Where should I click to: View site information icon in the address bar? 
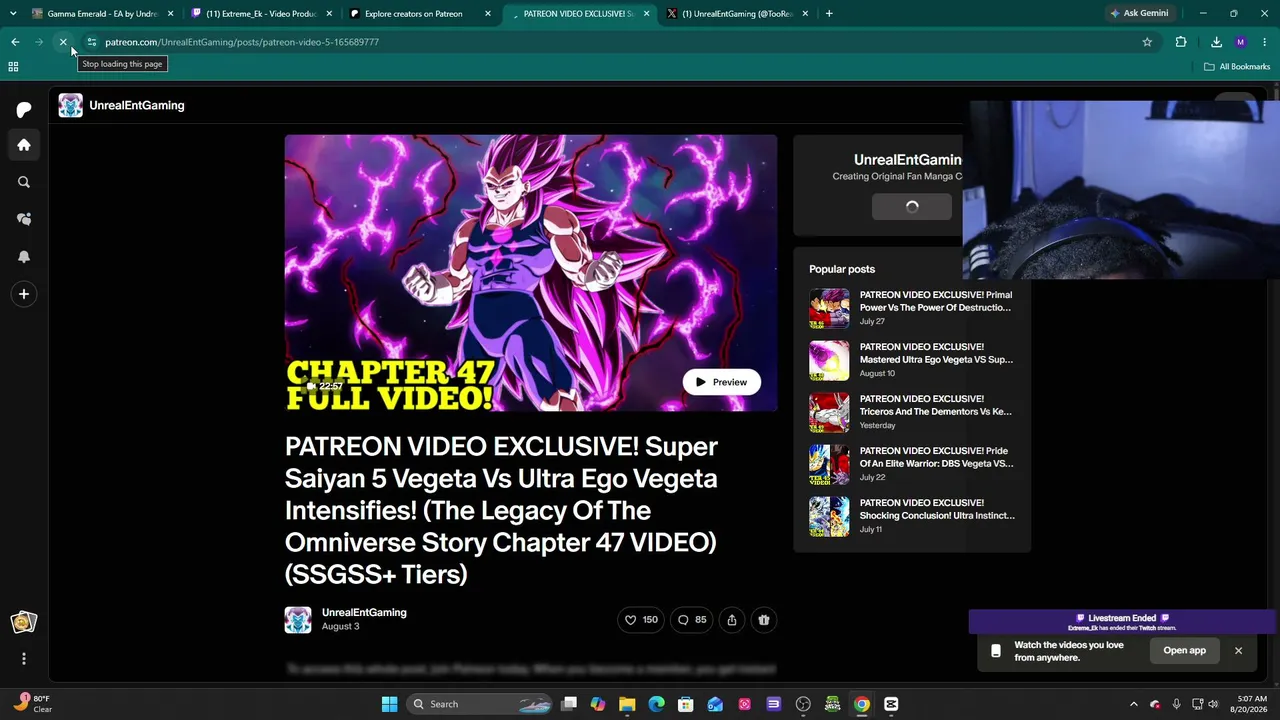[x=91, y=42]
